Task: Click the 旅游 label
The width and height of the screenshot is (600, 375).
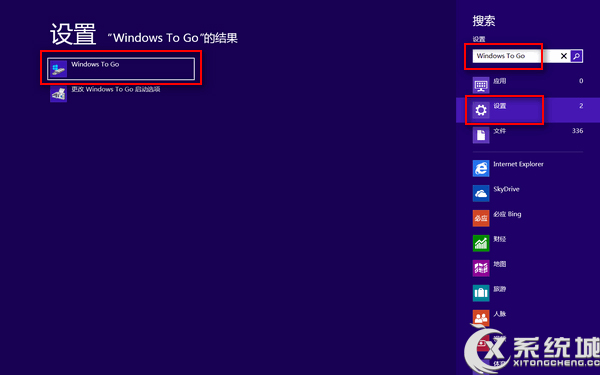Action: [x=500, y=289]
